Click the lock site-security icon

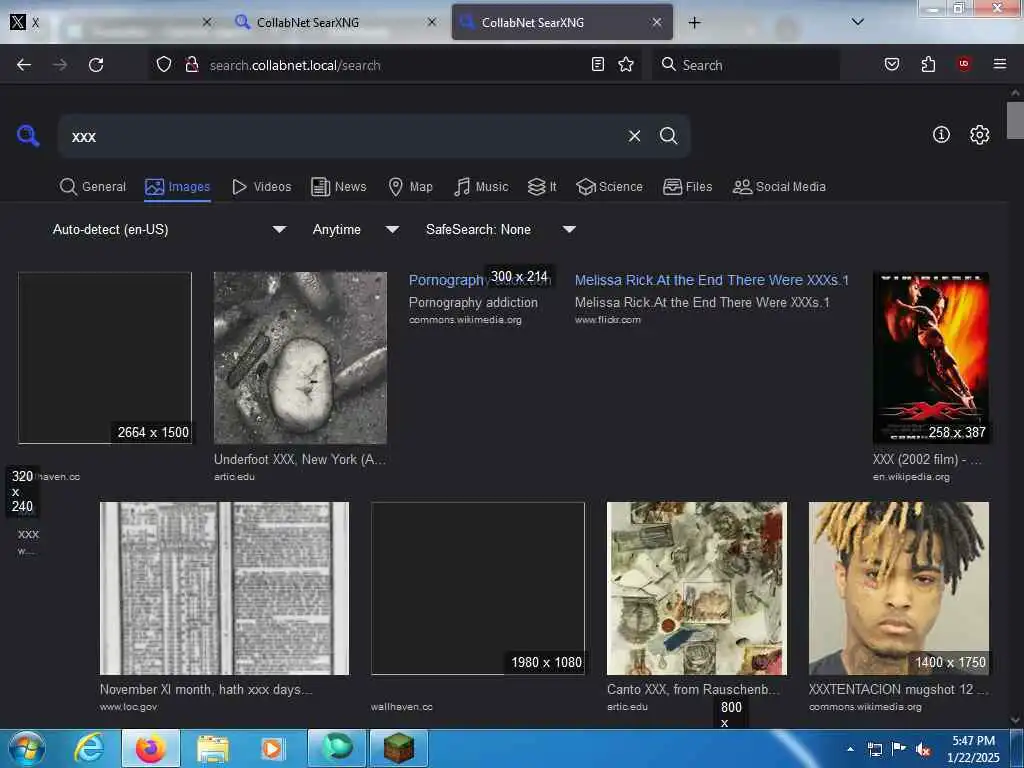tap(191, 65)
